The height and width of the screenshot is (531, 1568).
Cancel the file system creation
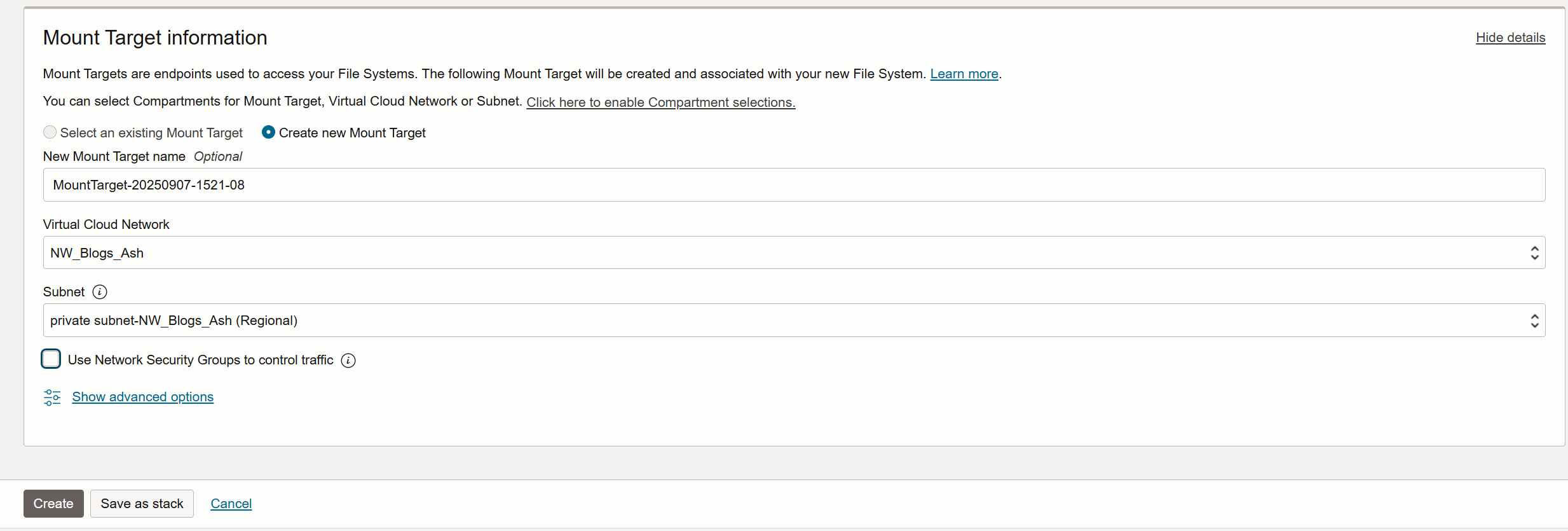tap(231, 504)
